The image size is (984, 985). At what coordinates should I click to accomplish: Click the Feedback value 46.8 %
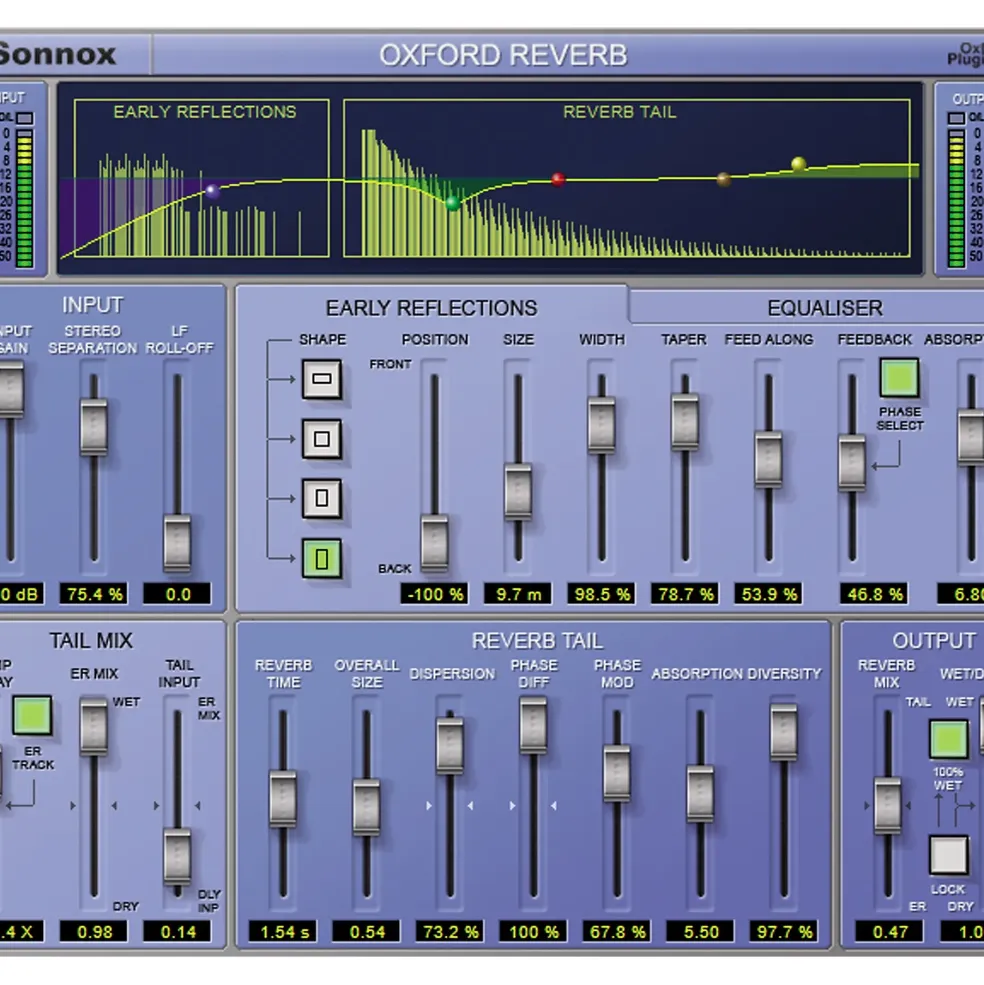pos(874,594)
